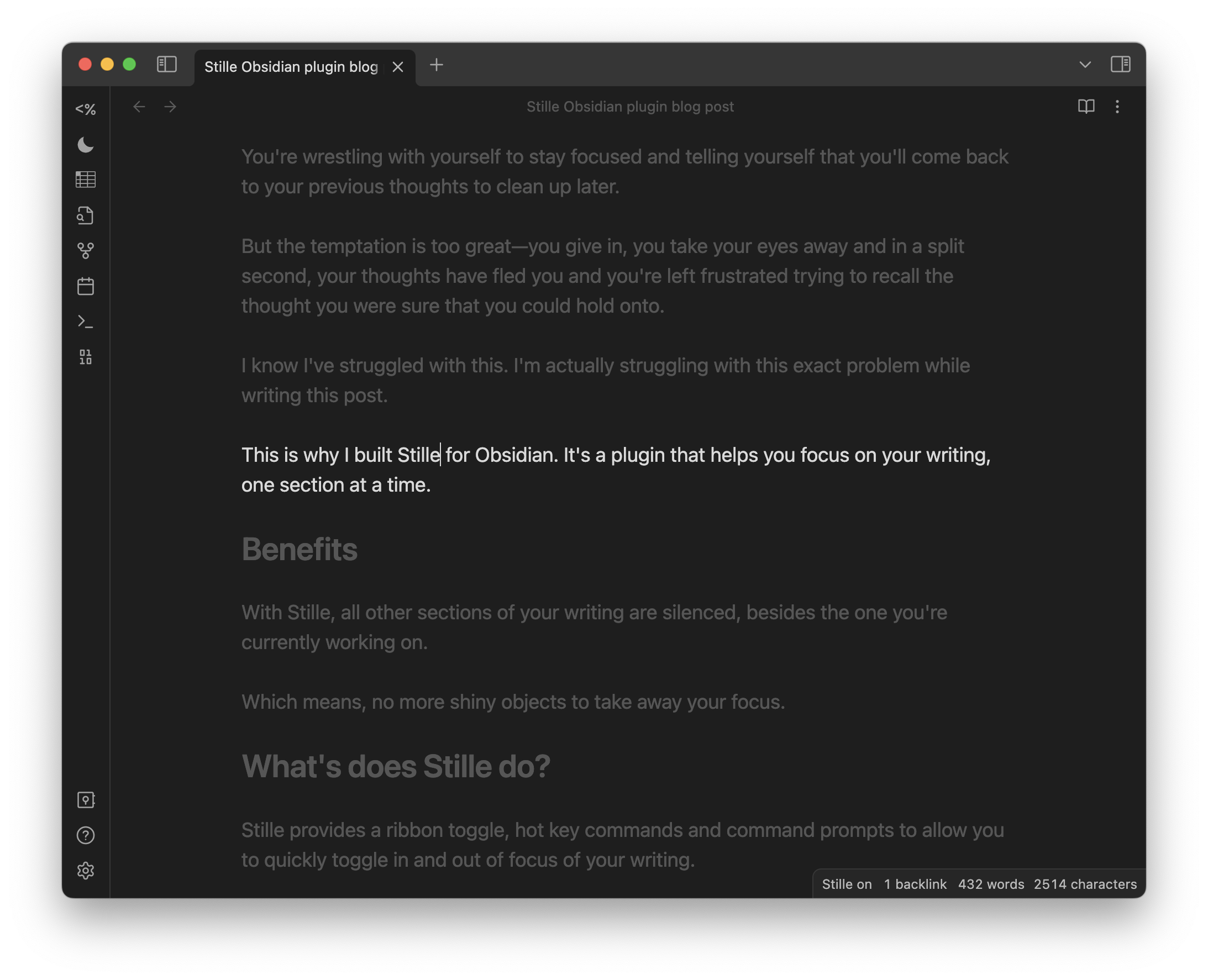1208x980 pixels.
Task: Open the tab list dropdown chevron
Action: click(1085, 65)
